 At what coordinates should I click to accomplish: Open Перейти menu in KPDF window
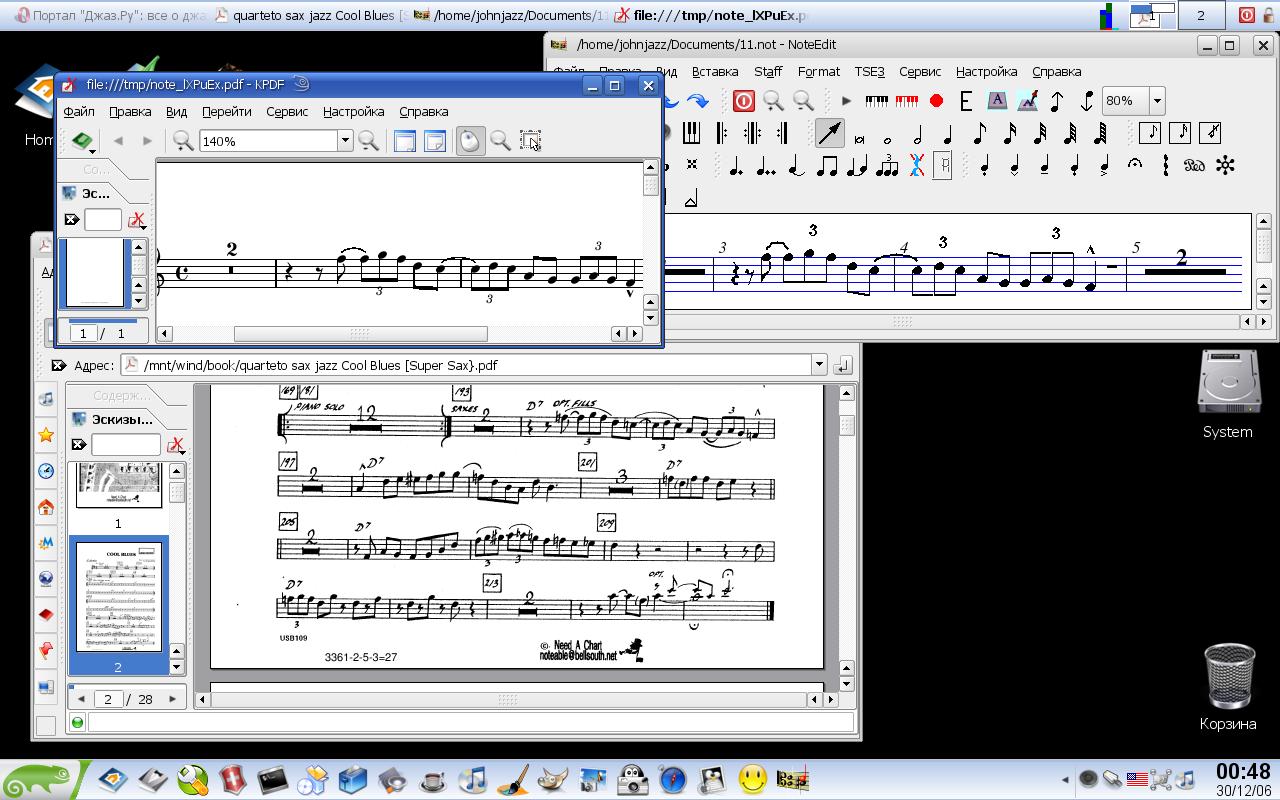click(x=226, y=111)
